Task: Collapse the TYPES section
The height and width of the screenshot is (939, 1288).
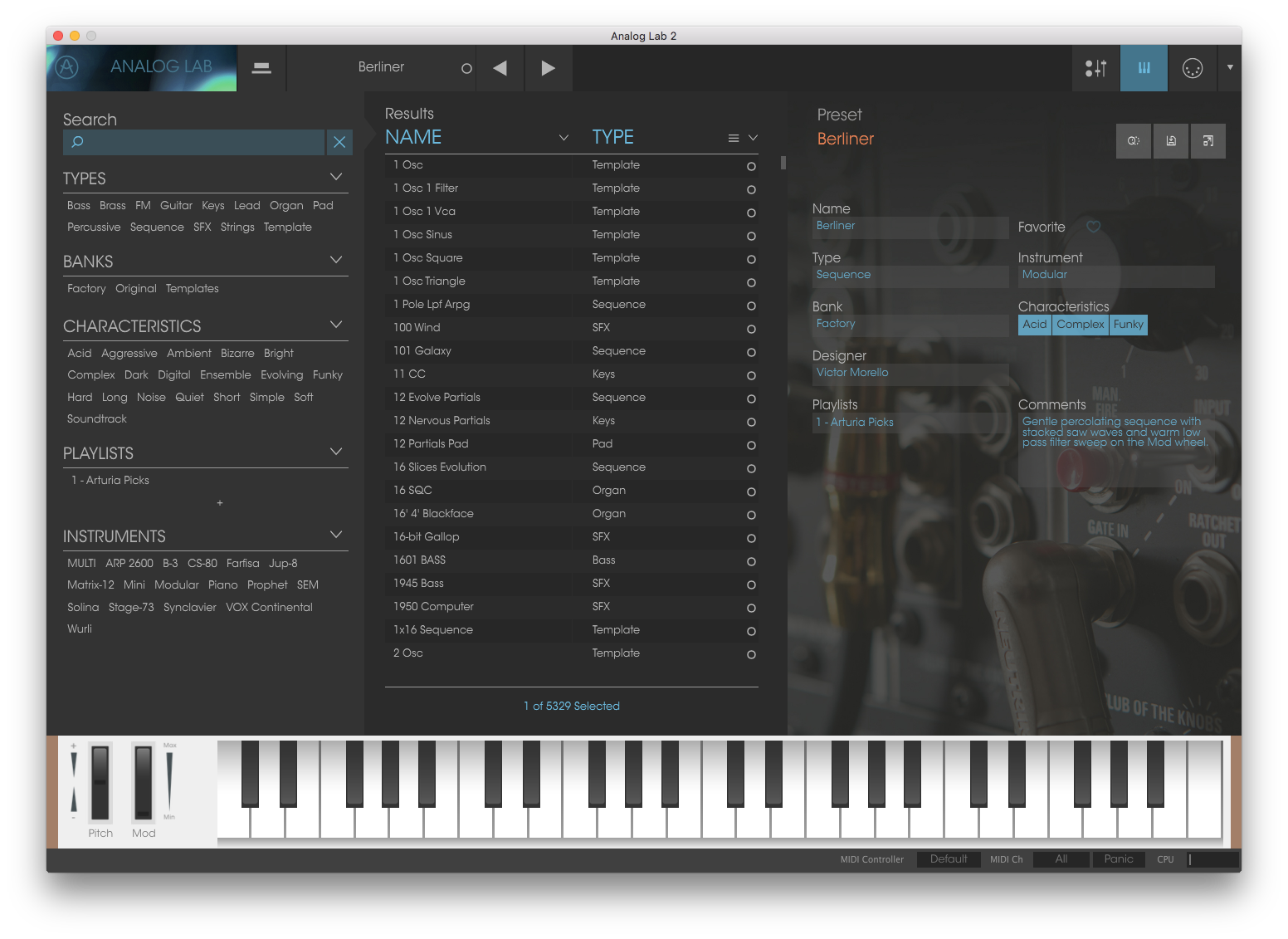Action: point(336,177)
